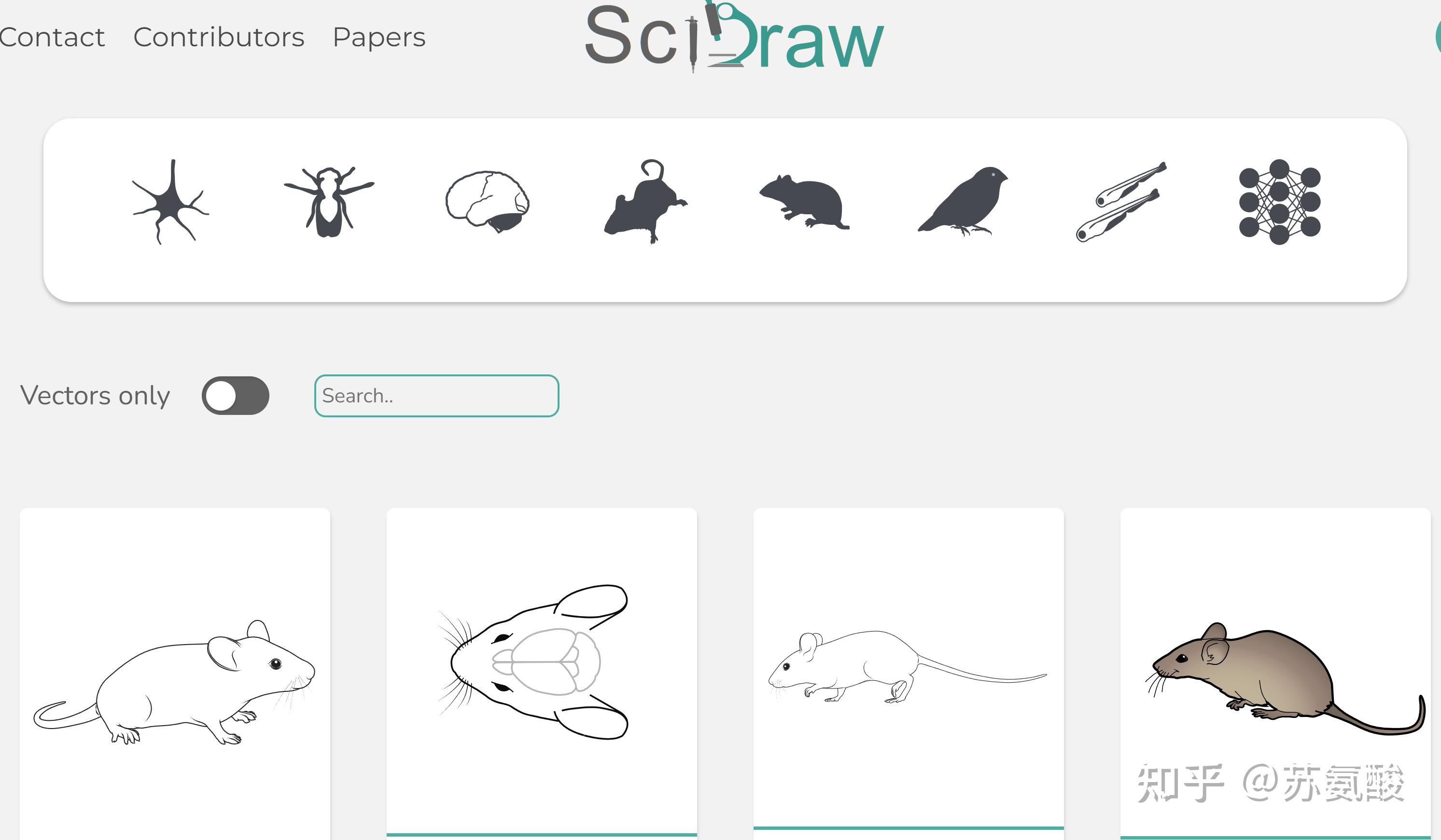Viewport: 1441px width, 840px height.
Task: Select the zebrafish larvae category icon
Action: (x=1121, y=202)
